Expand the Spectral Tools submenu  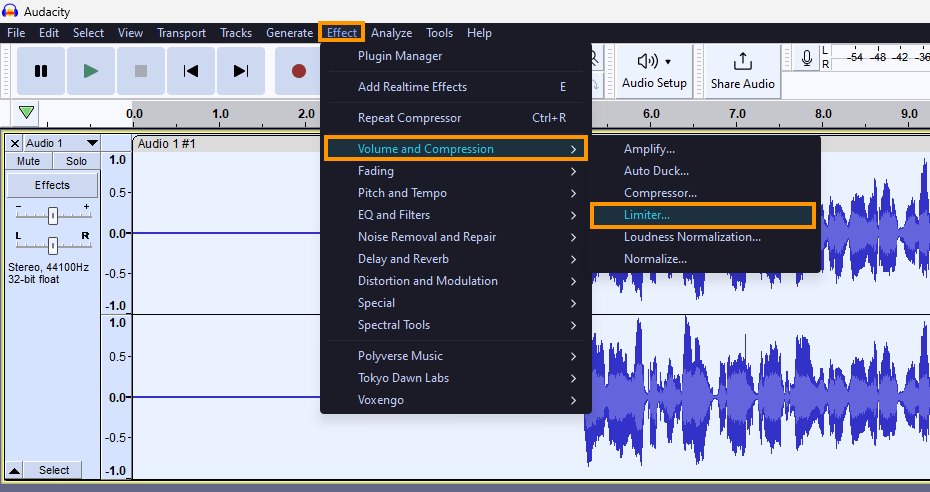click(x=456, y=324)
